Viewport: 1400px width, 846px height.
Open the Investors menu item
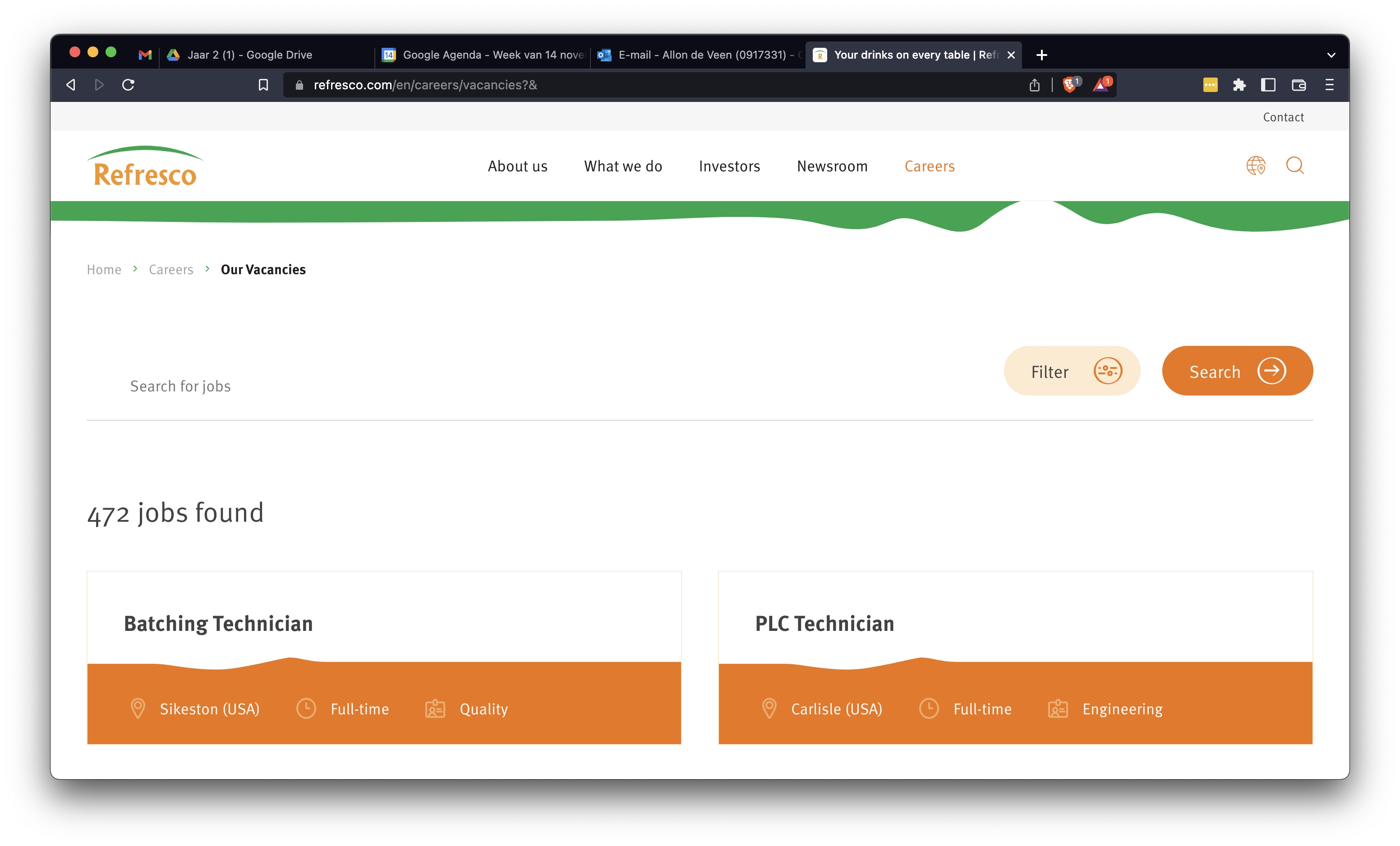729,166
